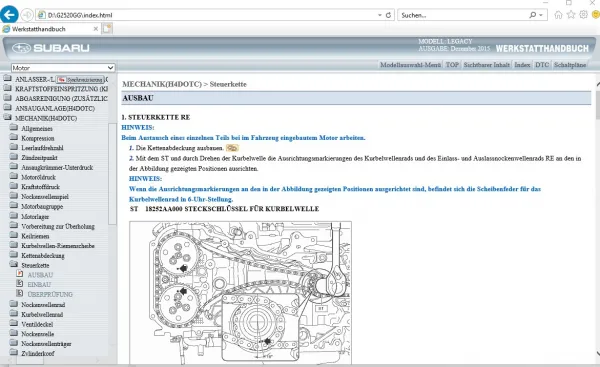
Task: Click the browser back arrow button
Action: point(9,15)
